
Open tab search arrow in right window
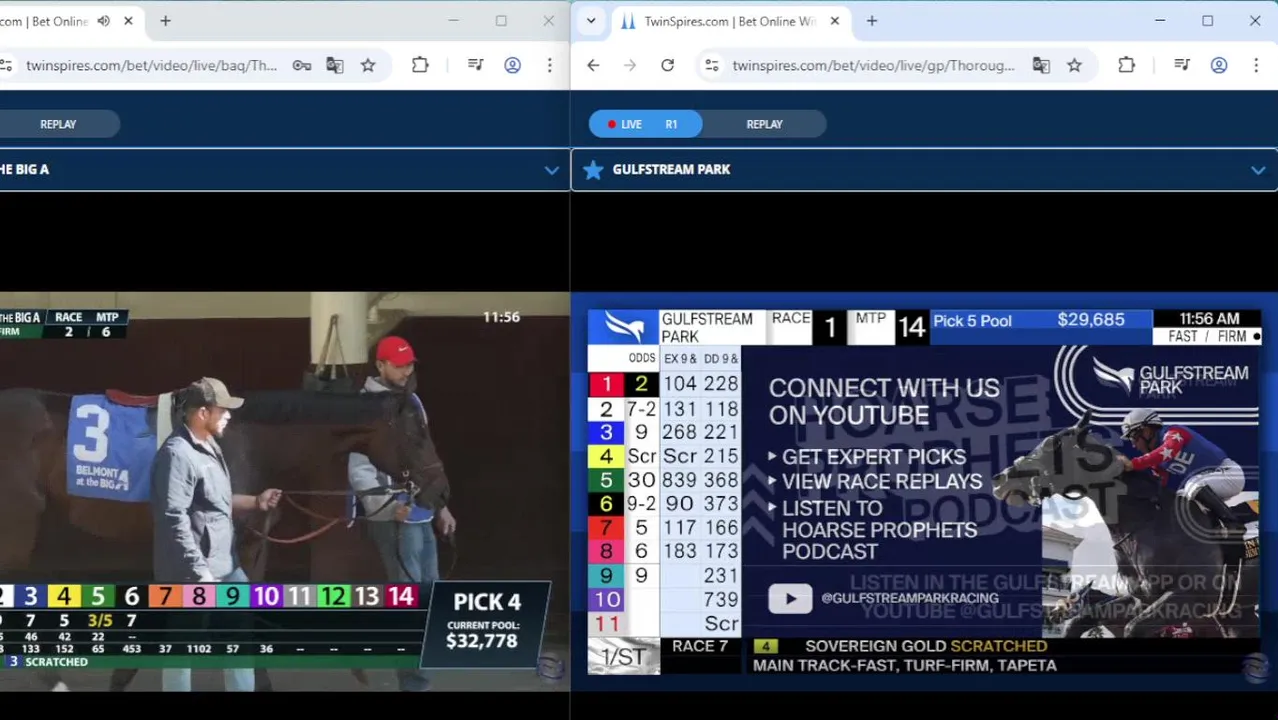[591, 21]
